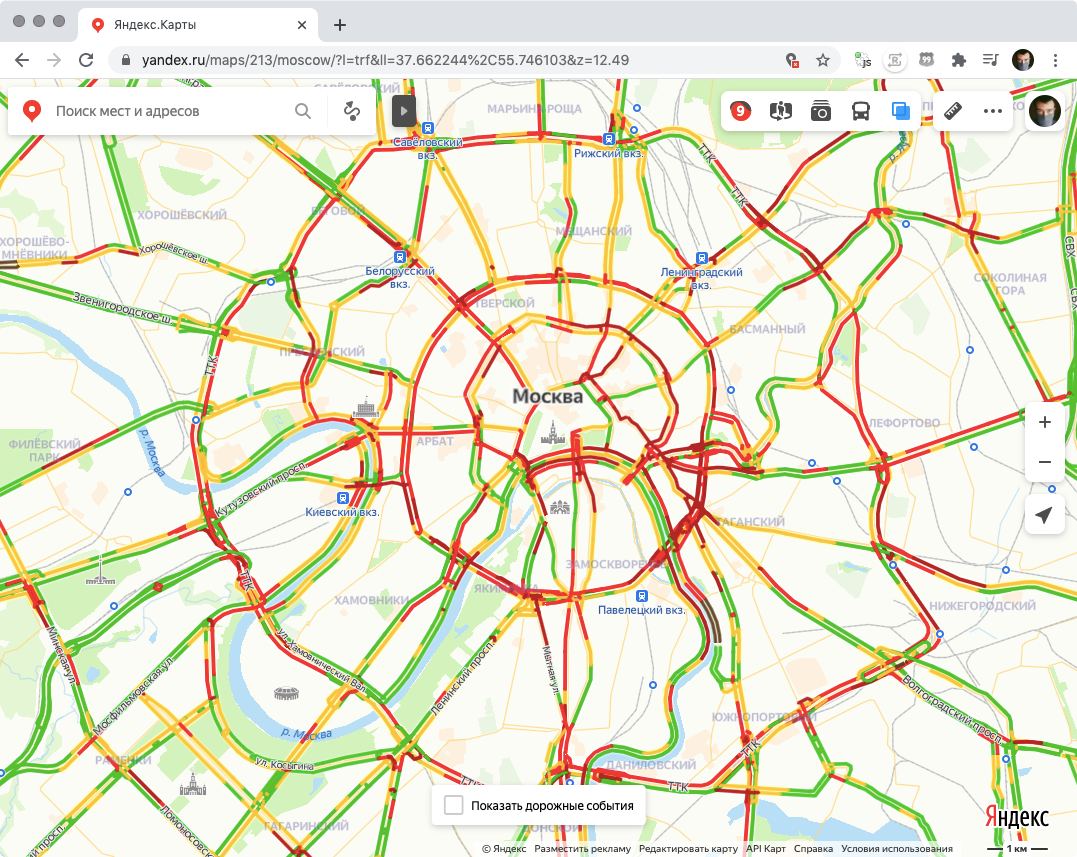Click the Белорусский вкз. station marker
The height and width of the screenshot is (857, 1077).
(x=400, y=257)
